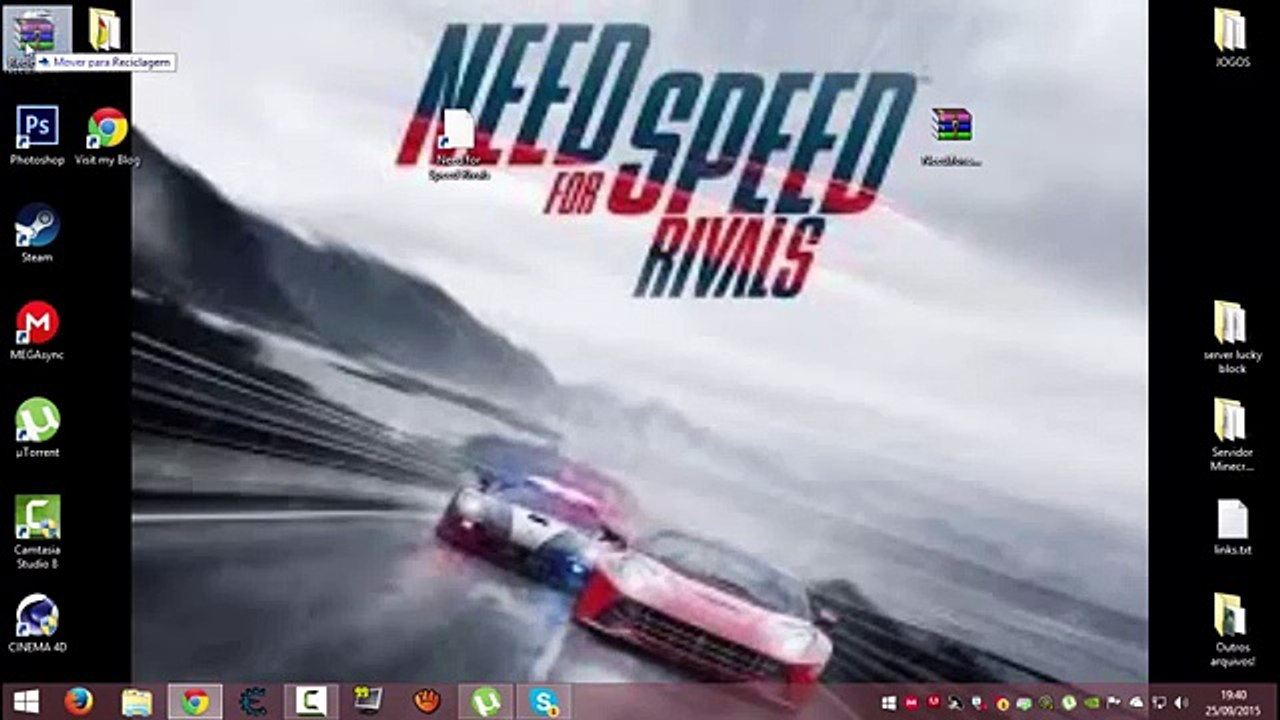The image size is (1280, 720).
Task: Open File Explorer from the taskbar
Action: tap(137, 702)
